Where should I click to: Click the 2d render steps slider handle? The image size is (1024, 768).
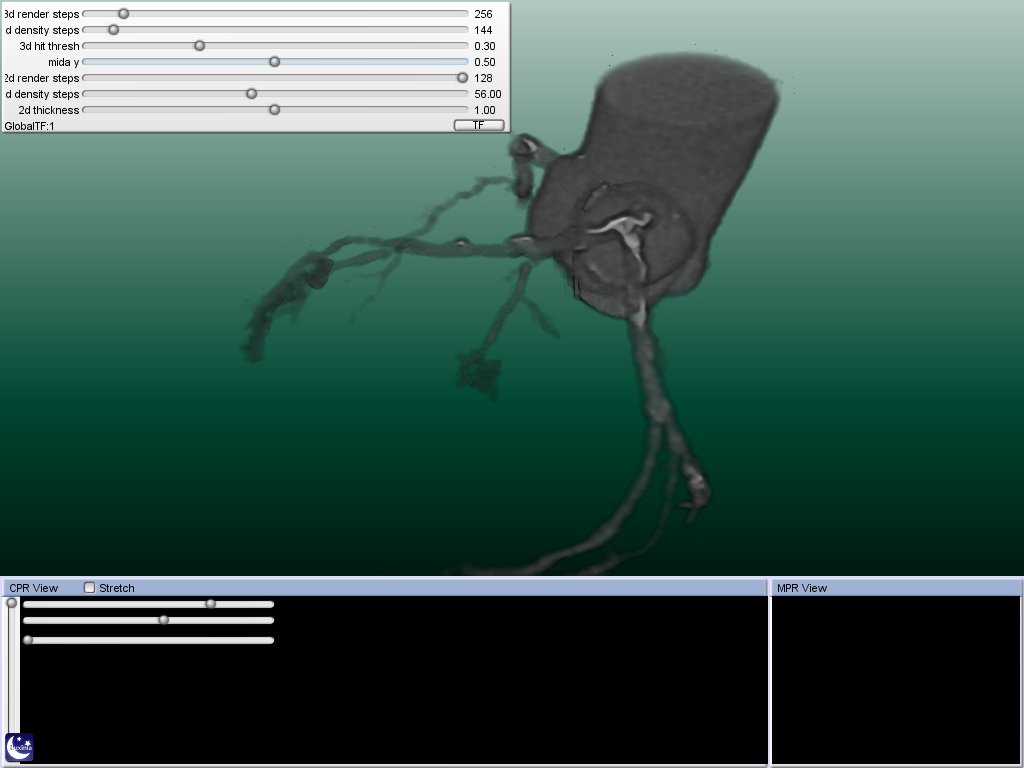tap(462, 78)
